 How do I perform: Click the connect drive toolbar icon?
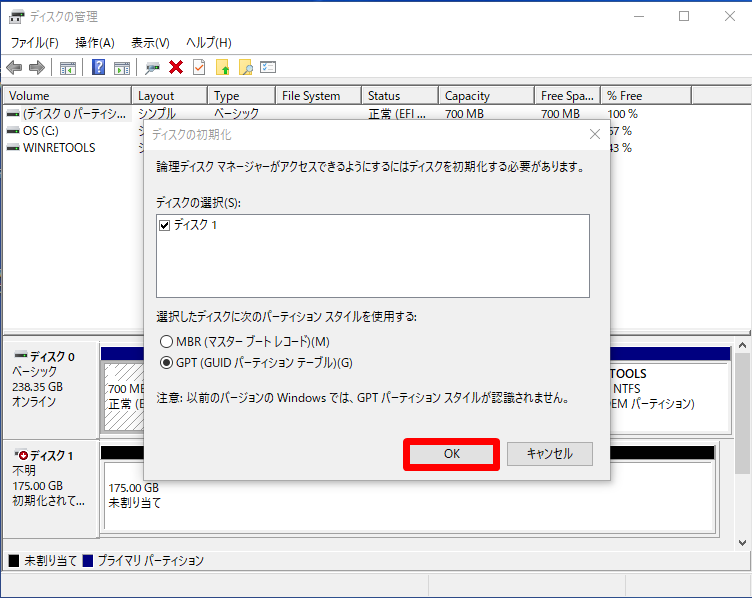(x=153, y=67)
